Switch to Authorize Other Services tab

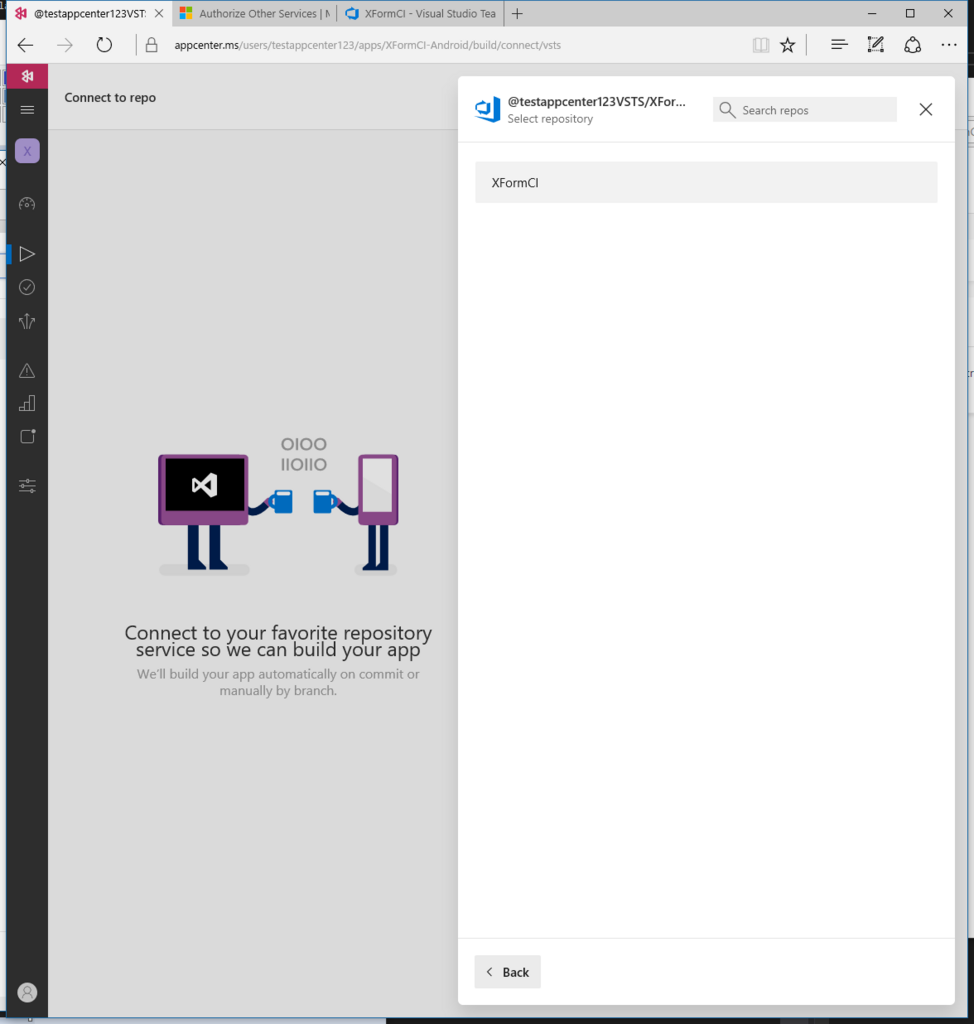coord(255,14)
